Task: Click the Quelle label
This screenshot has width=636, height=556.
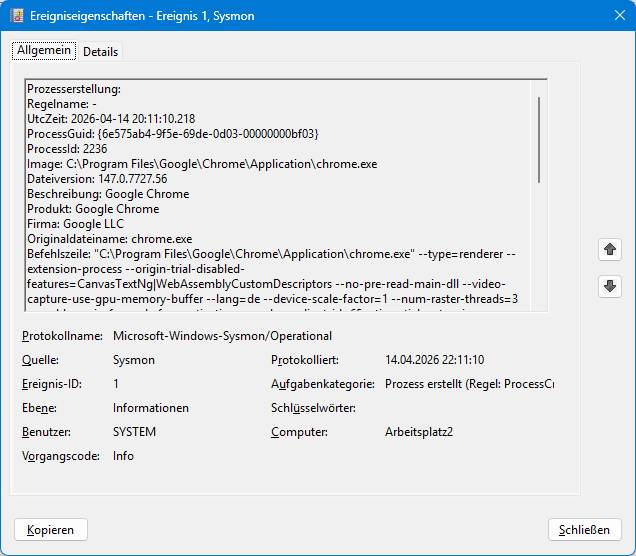Action: click(x=40, y=360)
